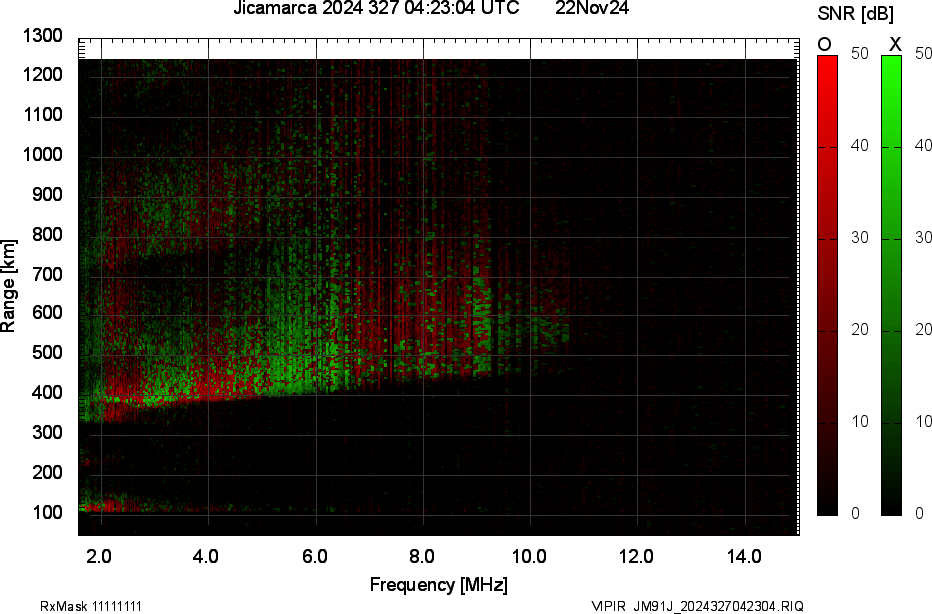Click the 10.0 frequency tick label

tap(529, 557)
